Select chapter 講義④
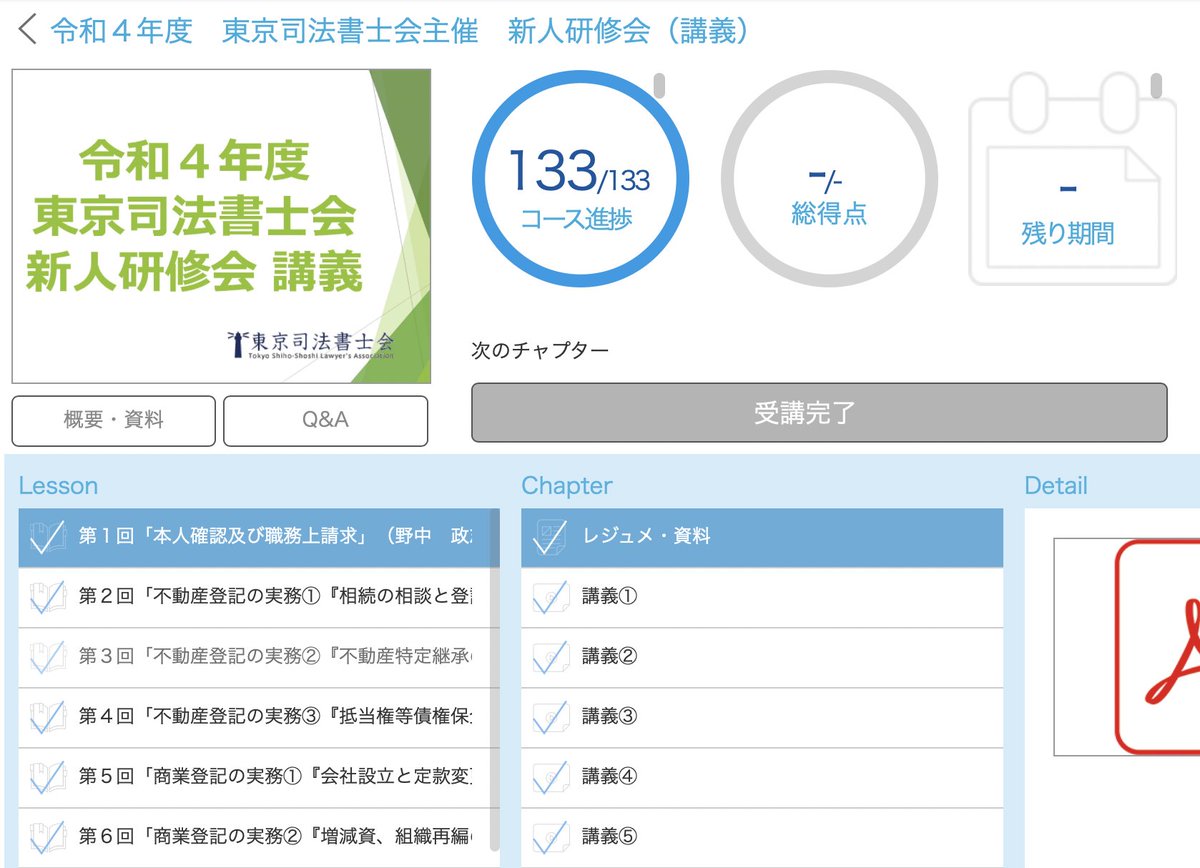Image resolution: width=1200 pixels, height=868 pixels. pos(762,777)
